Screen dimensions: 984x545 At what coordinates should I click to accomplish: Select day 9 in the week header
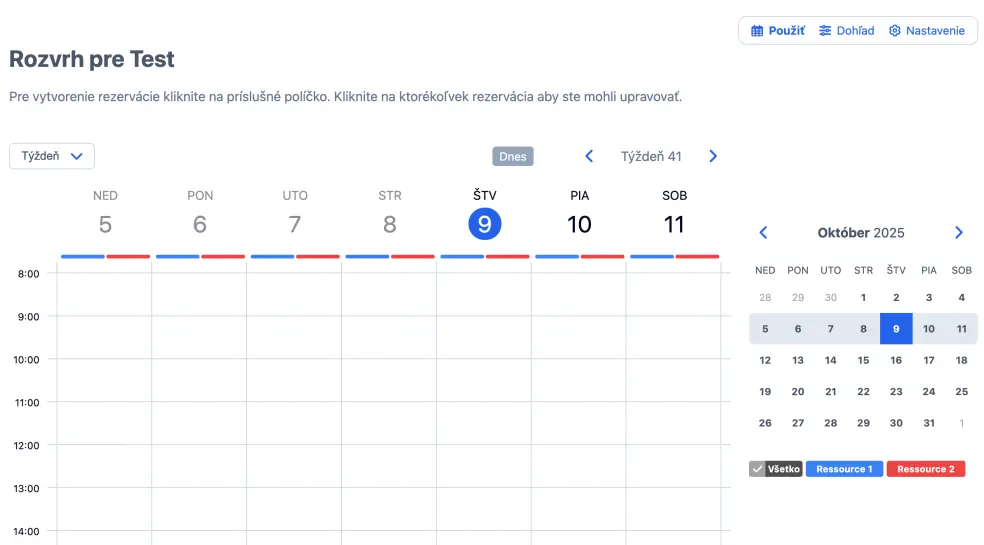tap(485, 224)
